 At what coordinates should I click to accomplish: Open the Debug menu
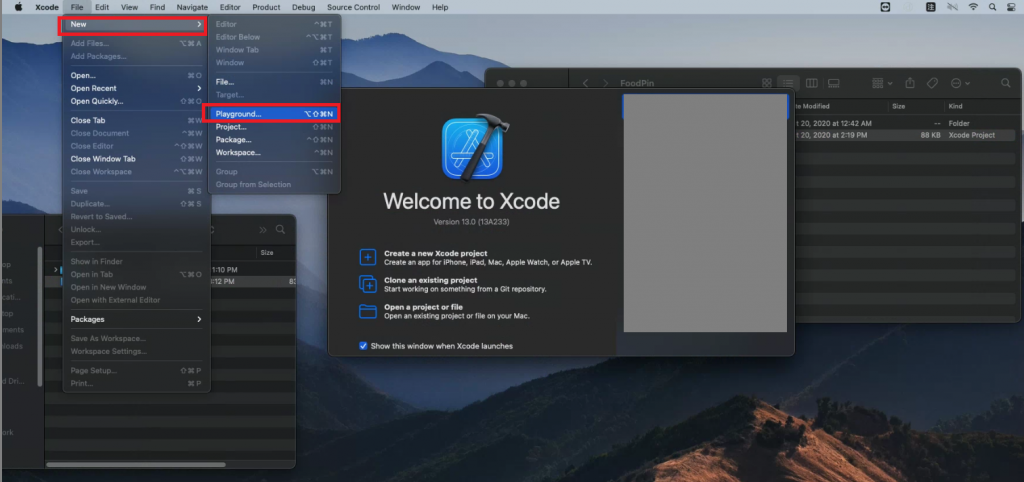pyautogui.click(x=304, y=7)
